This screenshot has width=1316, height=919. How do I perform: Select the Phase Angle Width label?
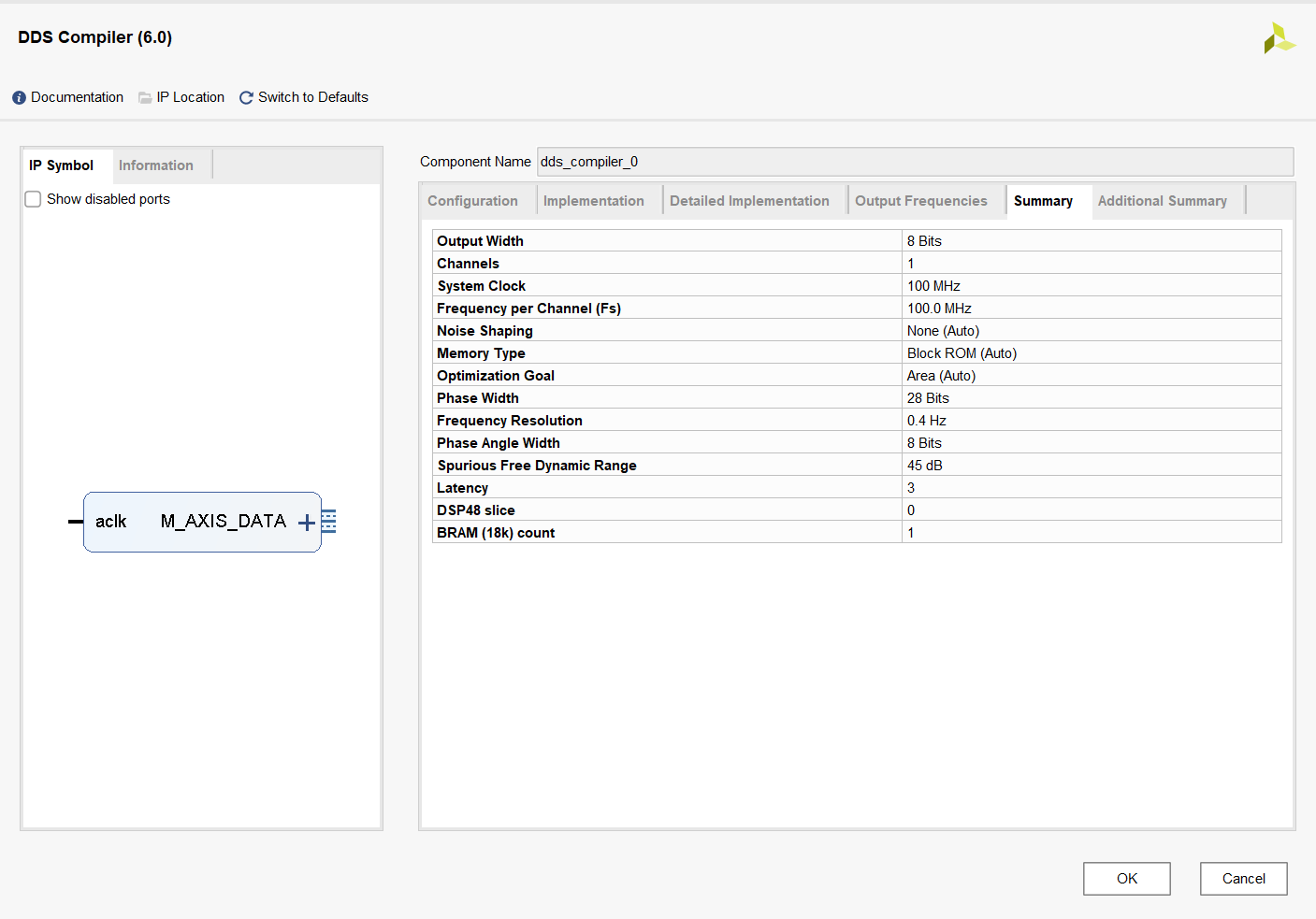499,443
